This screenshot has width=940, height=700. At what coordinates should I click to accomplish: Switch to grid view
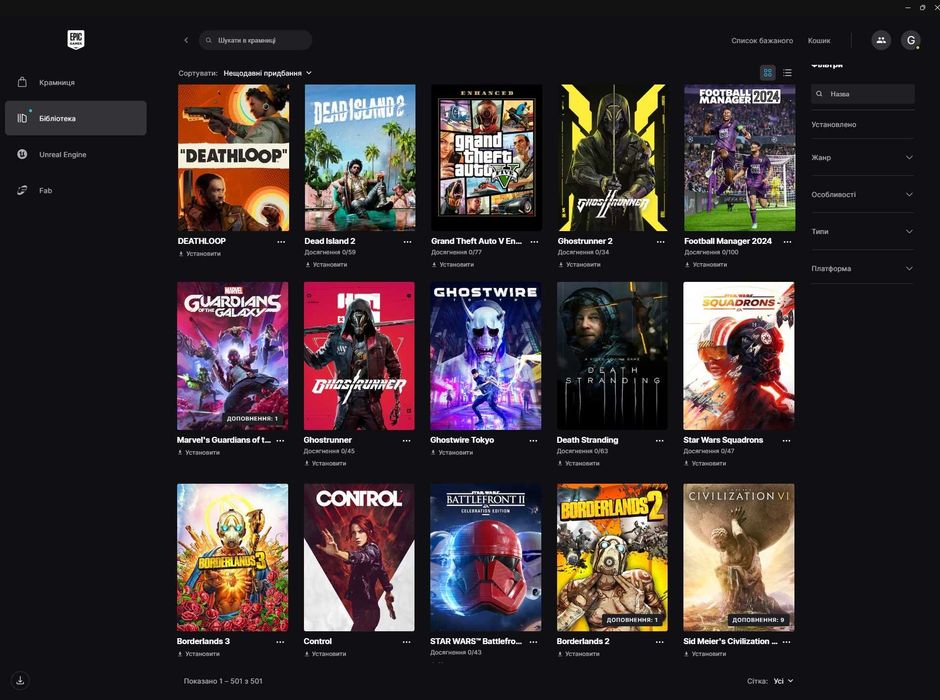pyautogui.click(x=767, y=73)
